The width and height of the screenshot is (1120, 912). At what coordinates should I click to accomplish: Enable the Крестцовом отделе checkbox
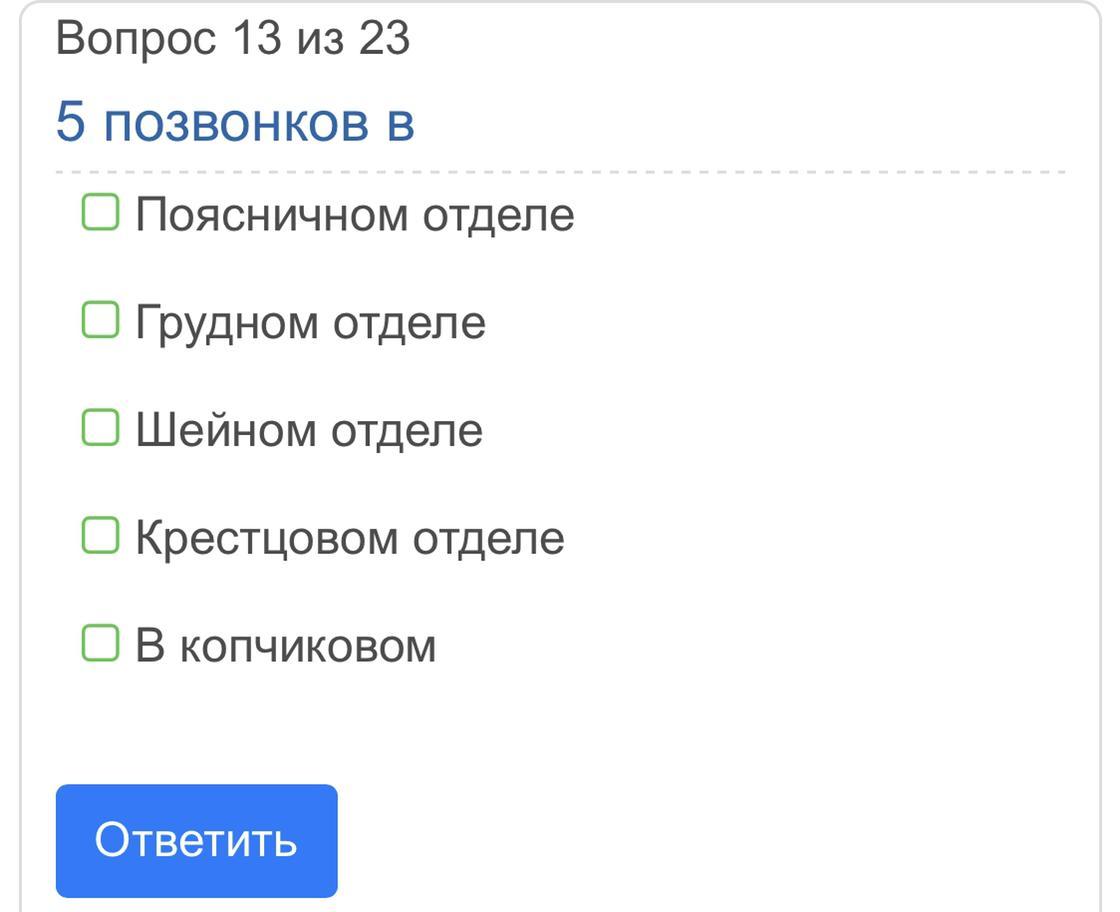pos(100,536)
